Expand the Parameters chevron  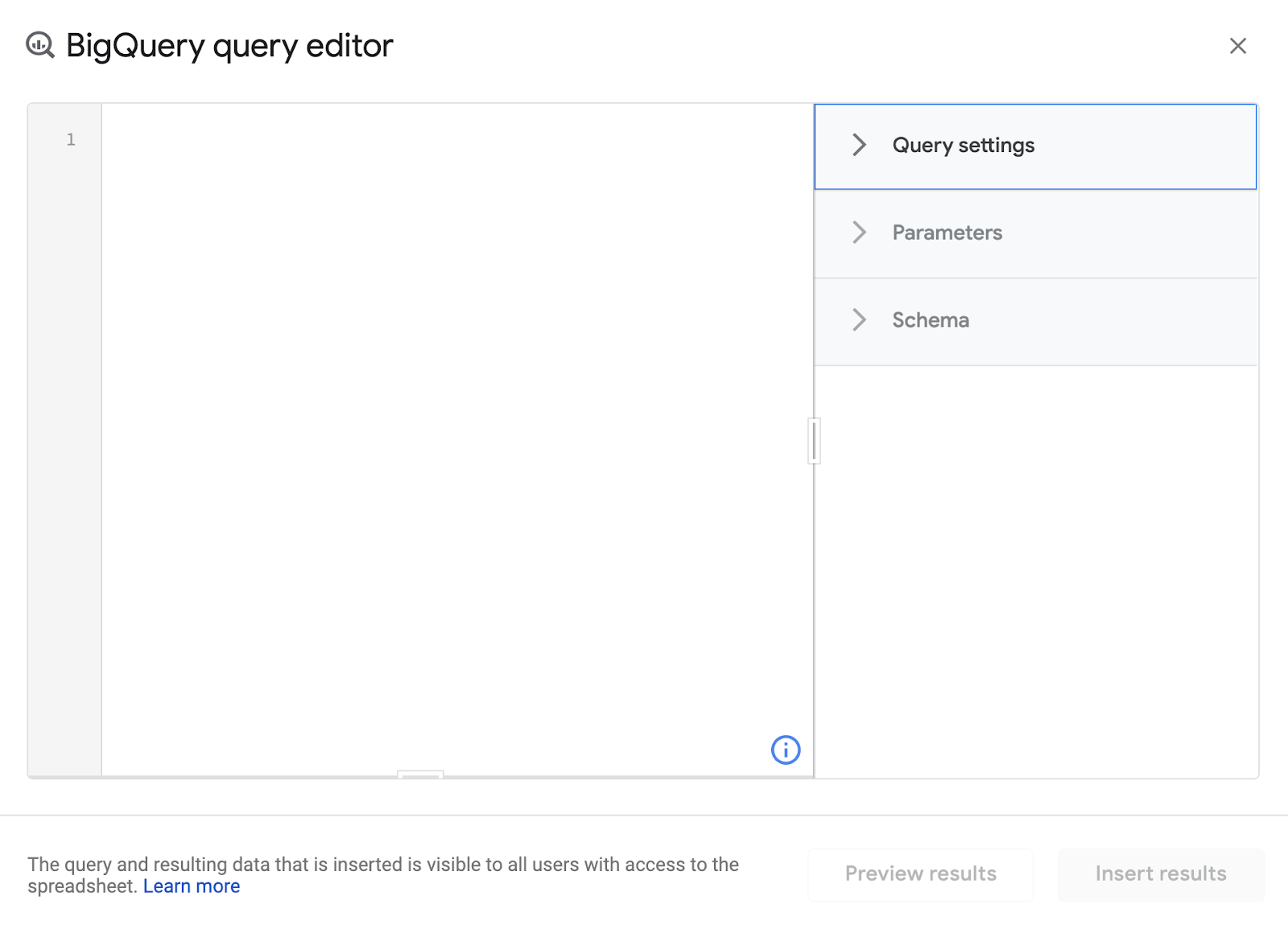pyautogui.click(x=859, y=233)
